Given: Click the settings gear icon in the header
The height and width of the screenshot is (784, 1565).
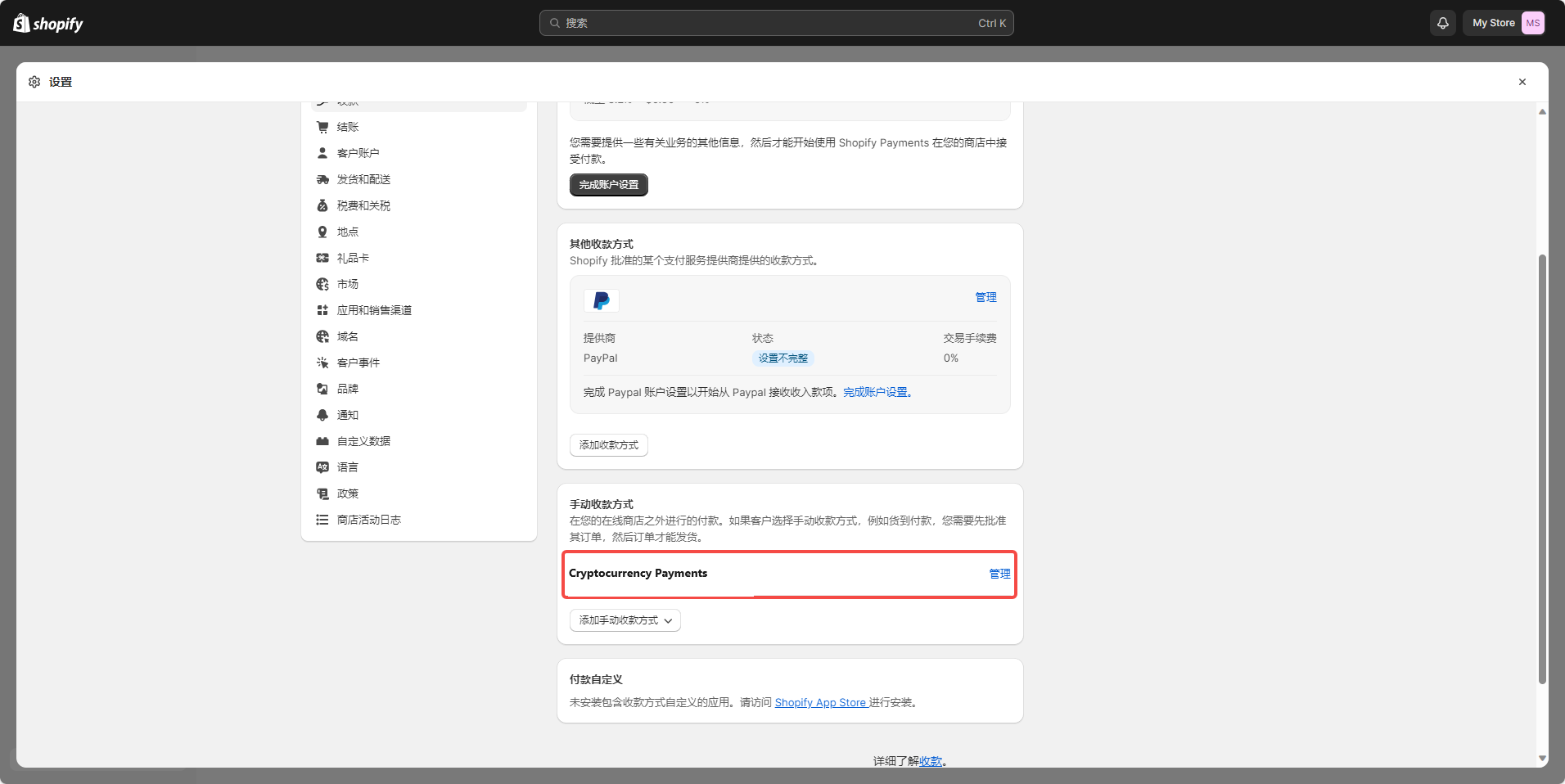Looking at the screenshot, I should coord(34,82).
